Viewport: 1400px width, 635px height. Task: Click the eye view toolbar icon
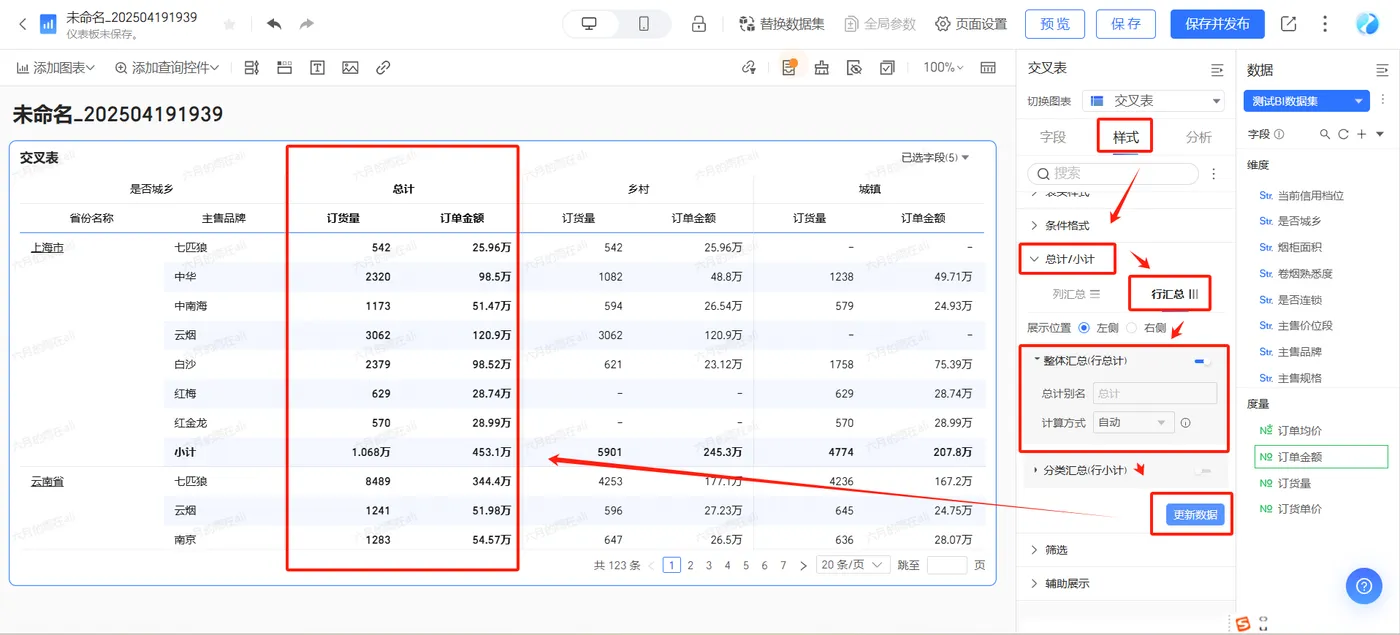[854, 68]
